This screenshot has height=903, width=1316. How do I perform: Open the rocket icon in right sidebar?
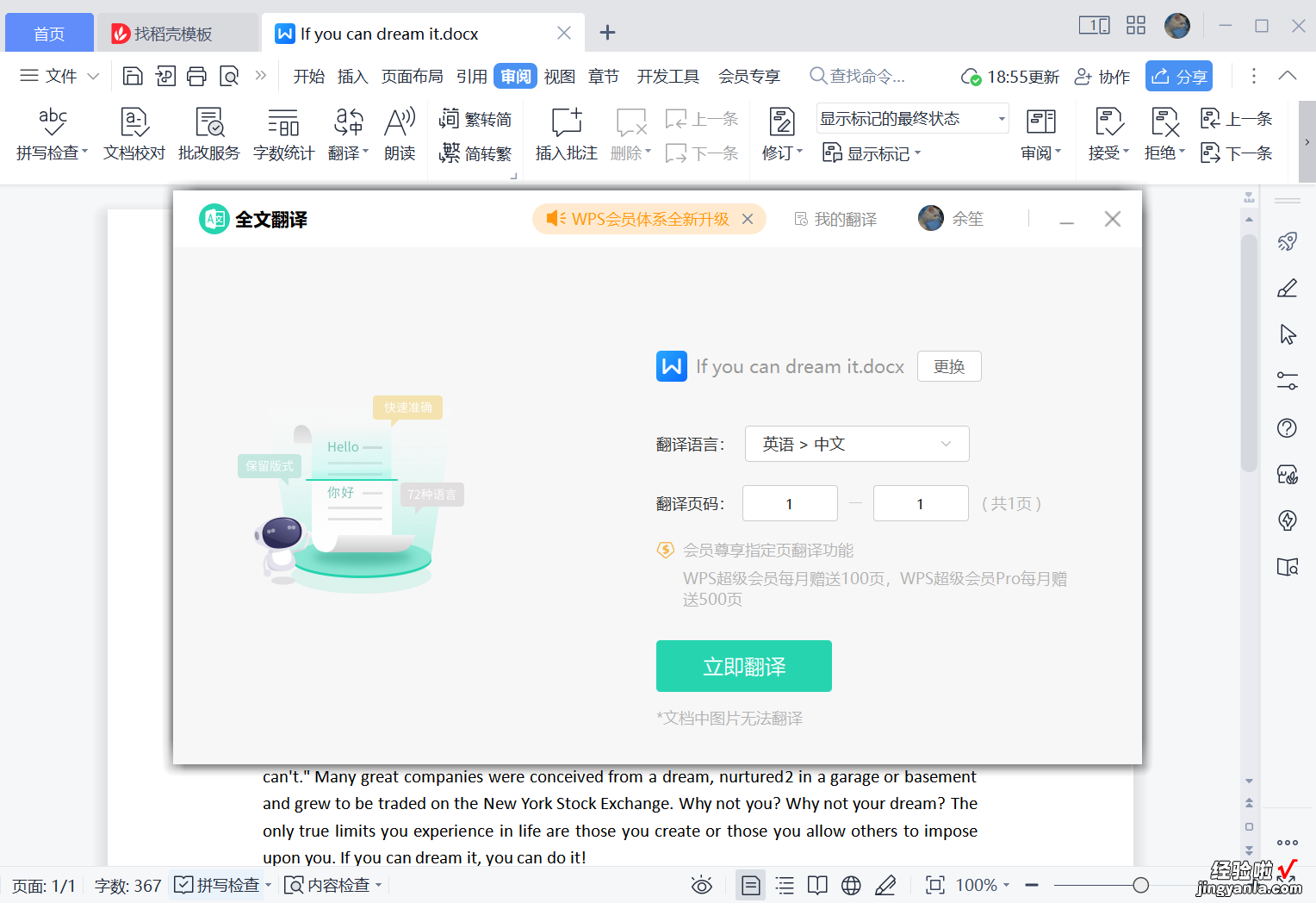pos(1288,241)
